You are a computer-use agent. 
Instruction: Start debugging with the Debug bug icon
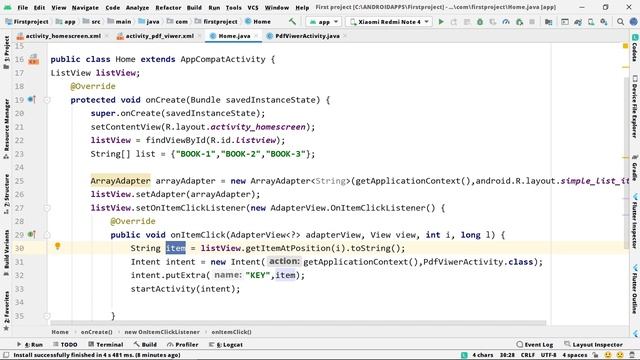click(x=480, y=22)
